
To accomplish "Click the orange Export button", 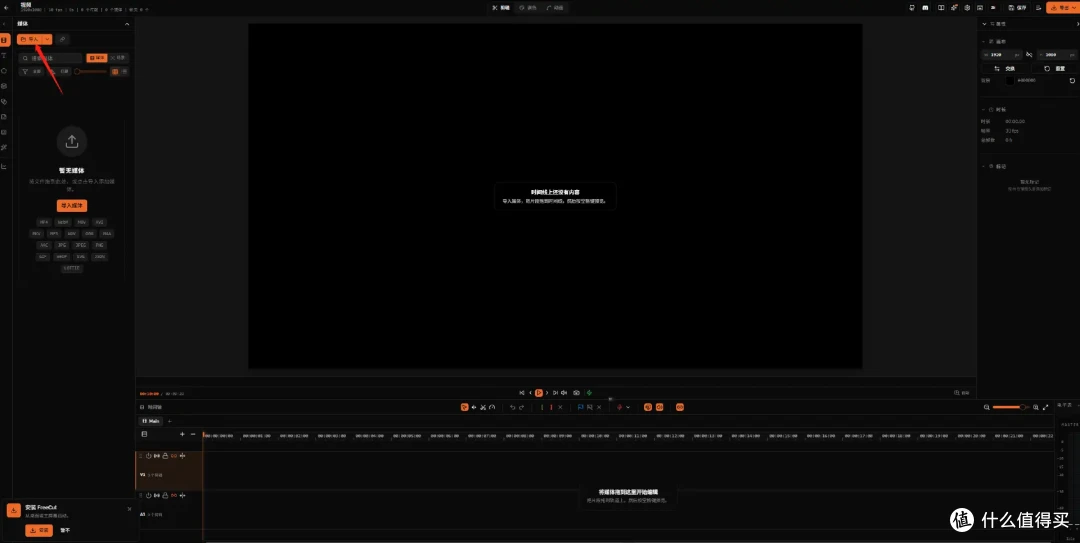I will coord(1061,8).
